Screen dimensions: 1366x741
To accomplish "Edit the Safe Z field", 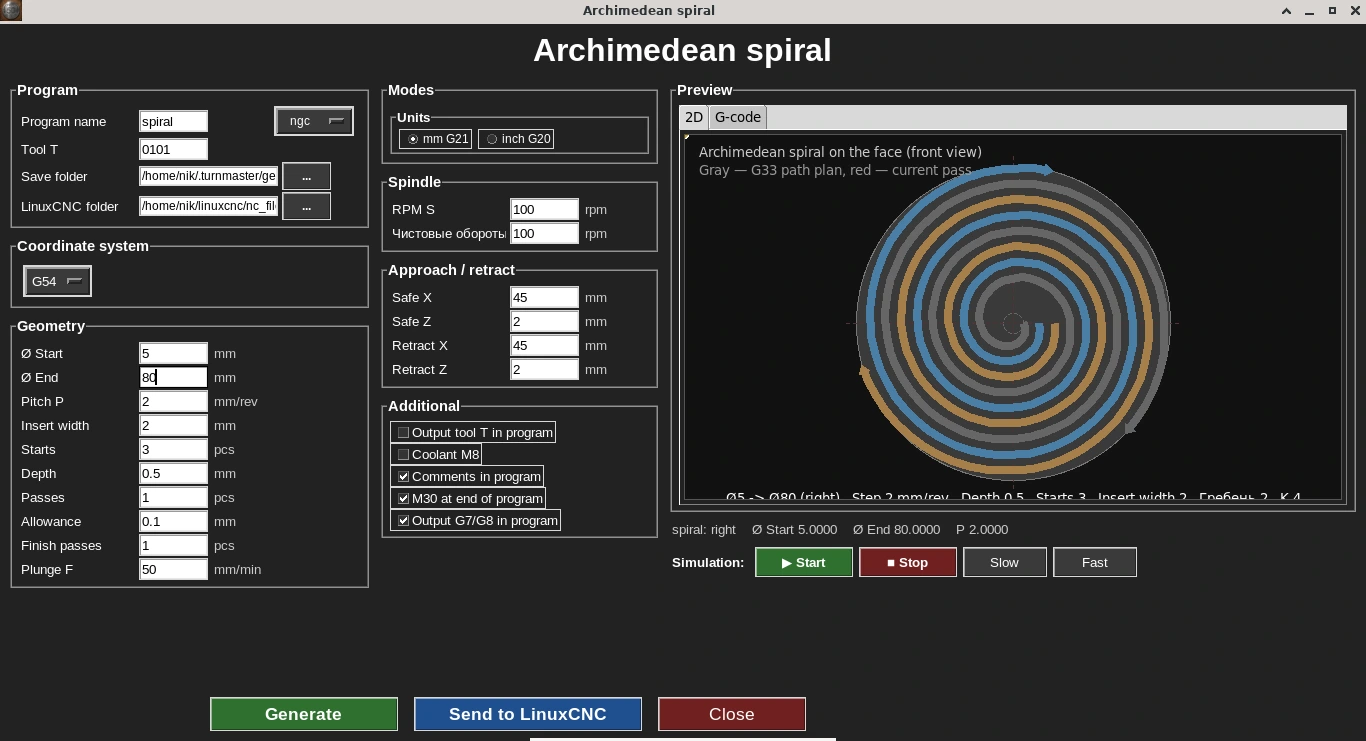I will point(544,321).
